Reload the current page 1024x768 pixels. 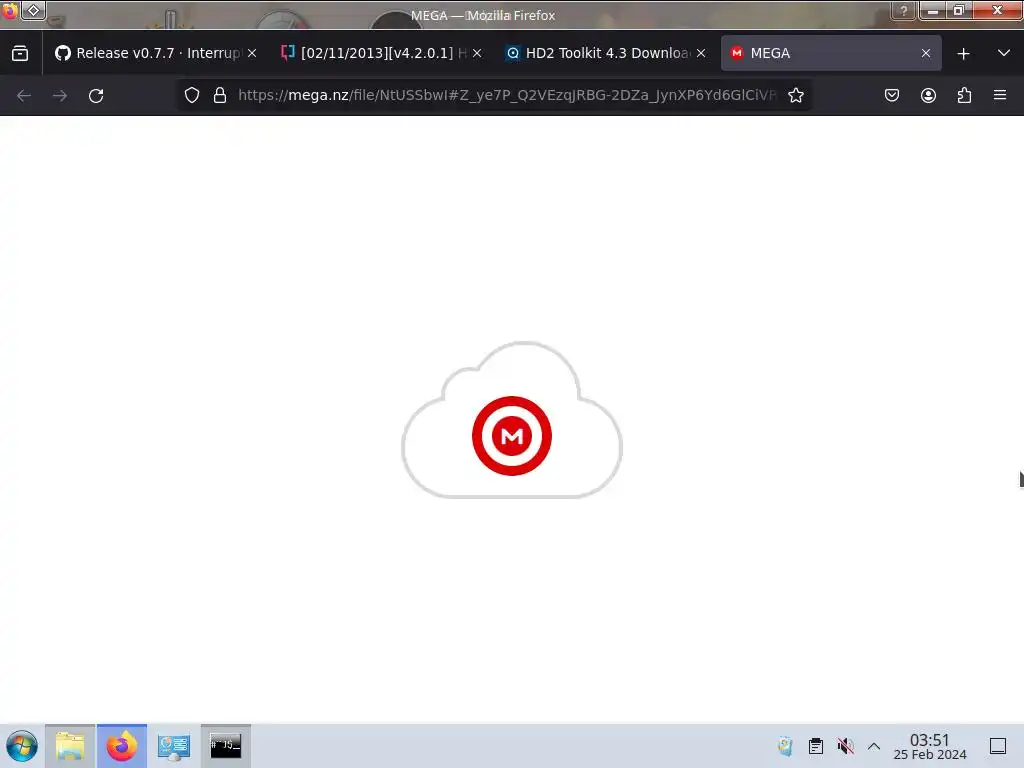(96, 96)
